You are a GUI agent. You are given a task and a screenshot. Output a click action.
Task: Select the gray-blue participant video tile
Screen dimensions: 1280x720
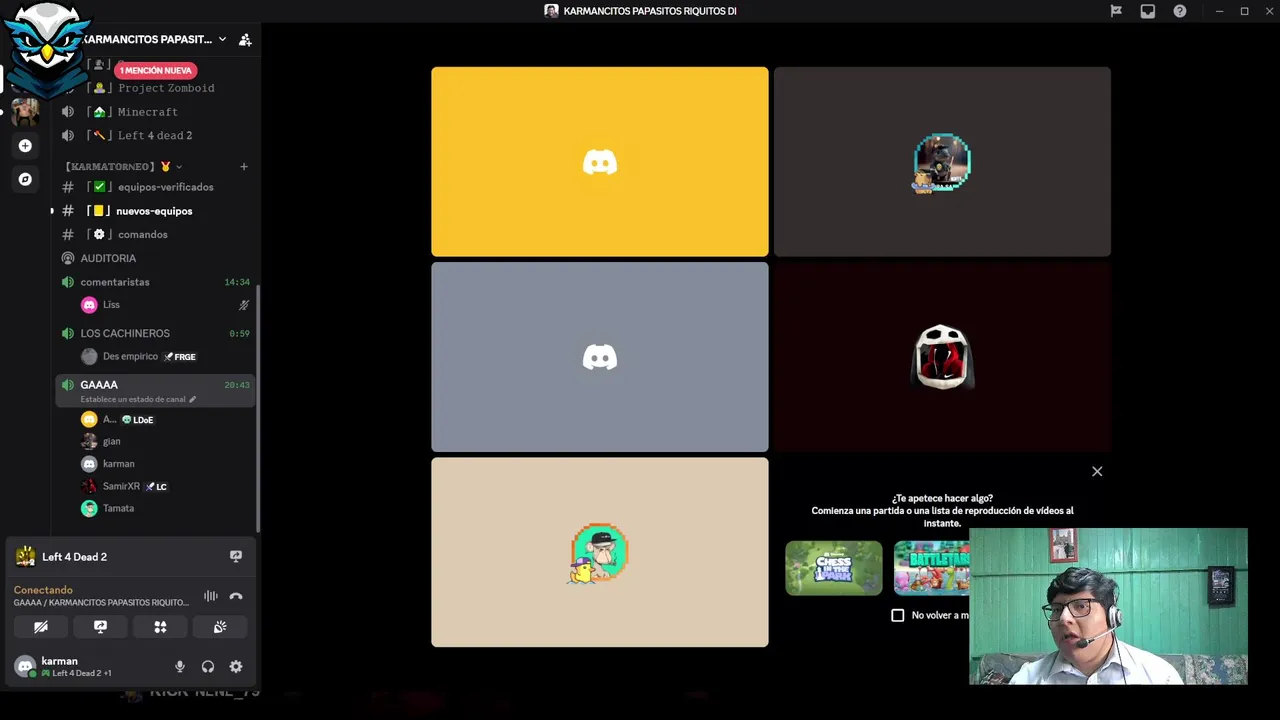(600, 357)
